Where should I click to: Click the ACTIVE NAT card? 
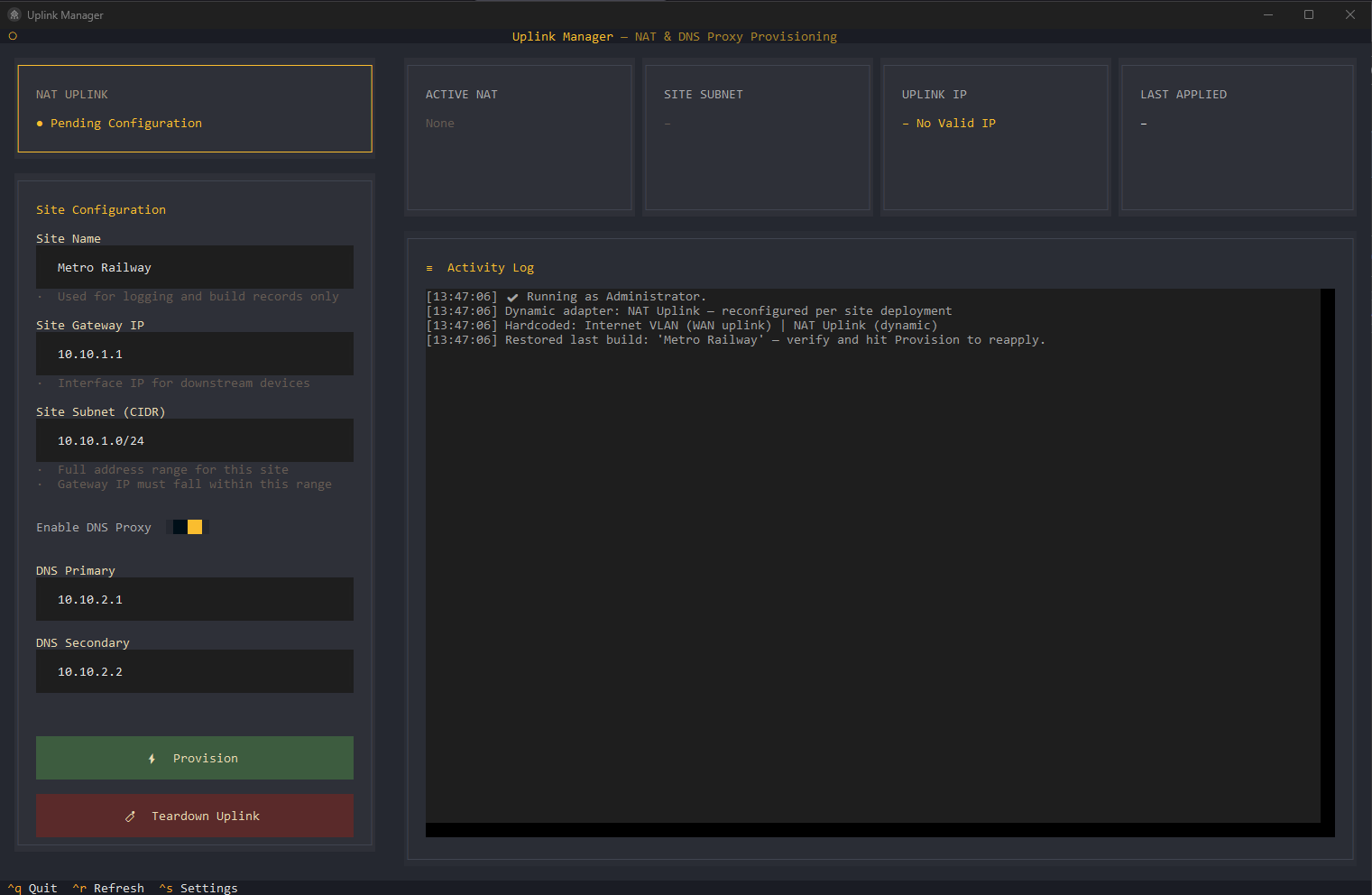tap(520, 137)
